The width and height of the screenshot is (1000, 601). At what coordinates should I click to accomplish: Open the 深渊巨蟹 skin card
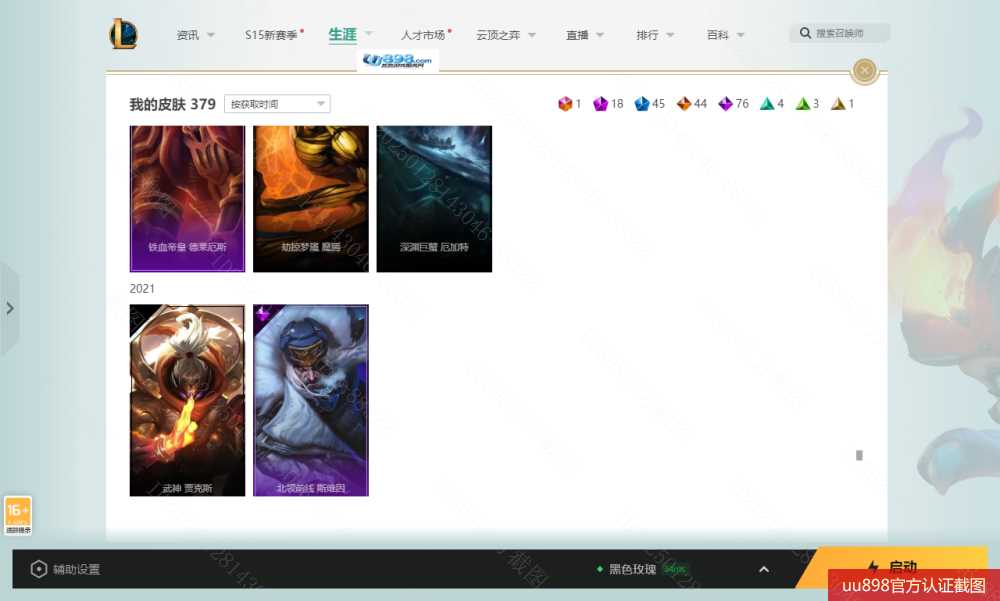point(434,198)
